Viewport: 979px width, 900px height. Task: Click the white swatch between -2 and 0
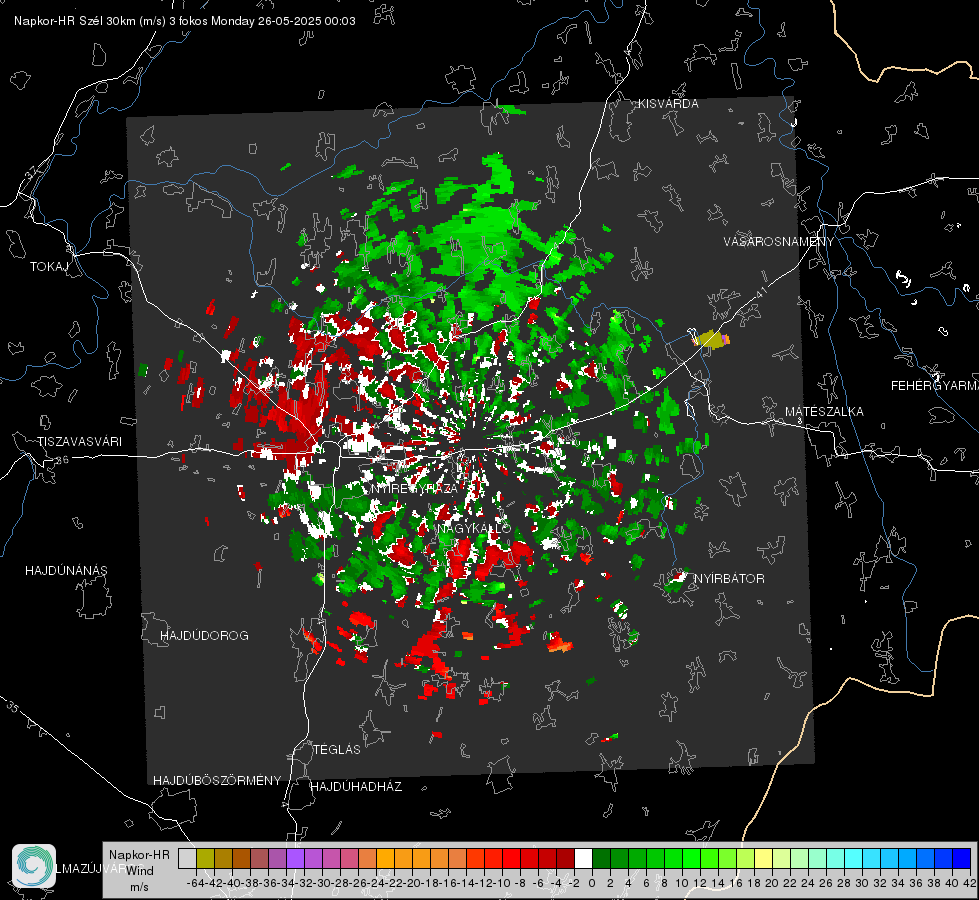(x=583, y=858)
